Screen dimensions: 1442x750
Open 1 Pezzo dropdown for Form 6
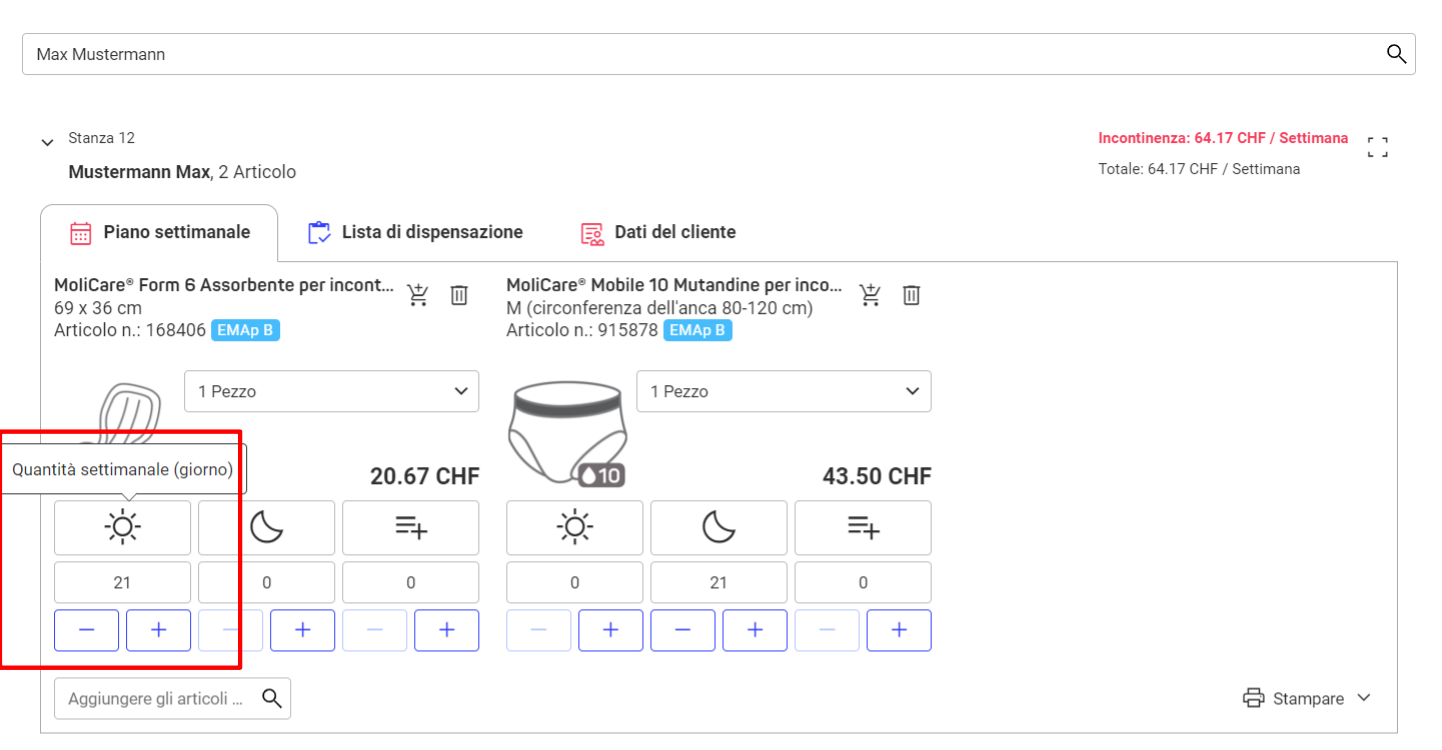pos(331,391)
